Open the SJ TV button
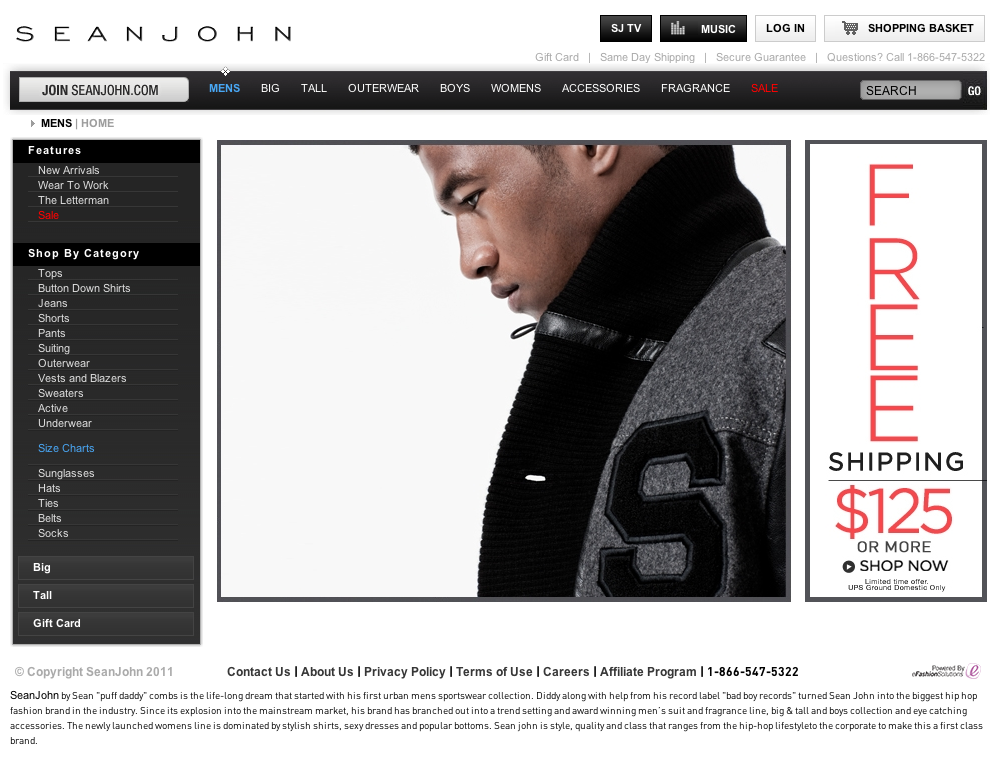Viewport: 1002px width, 758px height. coord(626,28)
